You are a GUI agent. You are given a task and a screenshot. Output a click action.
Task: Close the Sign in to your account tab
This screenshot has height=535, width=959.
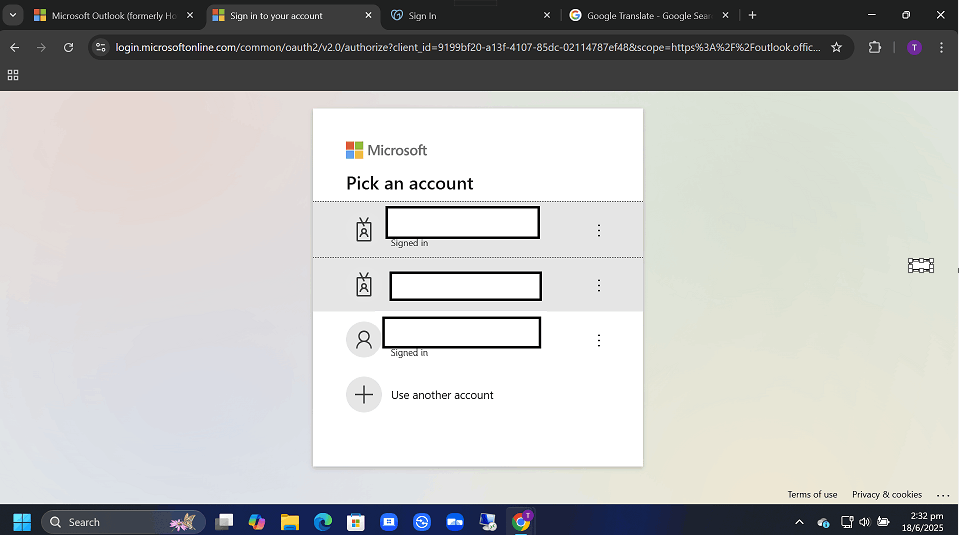pyautogui.click(x=368, y=15)
